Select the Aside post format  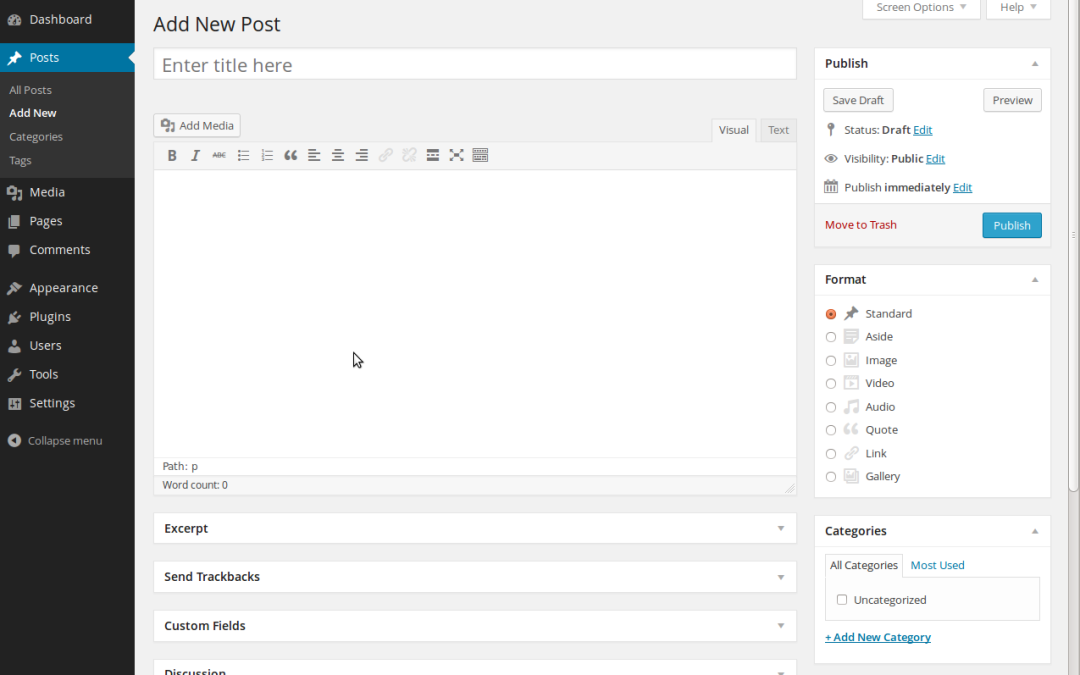click(x=831, y=337)
